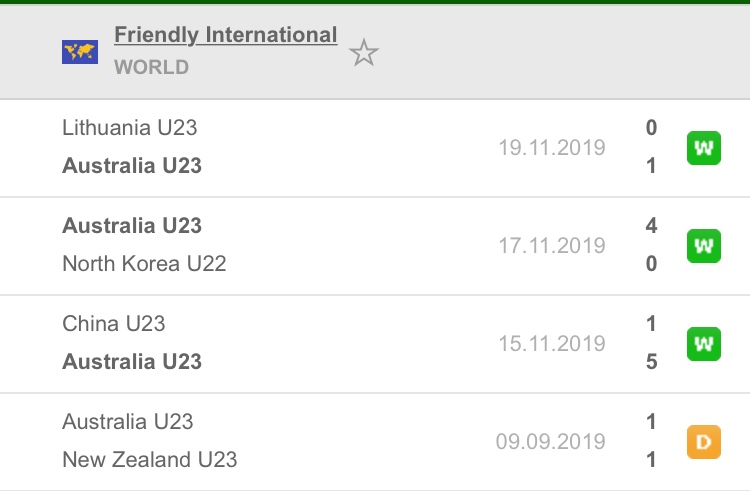
Task: Open the North Korea U22 team name
Action: [x=144, y=263]
